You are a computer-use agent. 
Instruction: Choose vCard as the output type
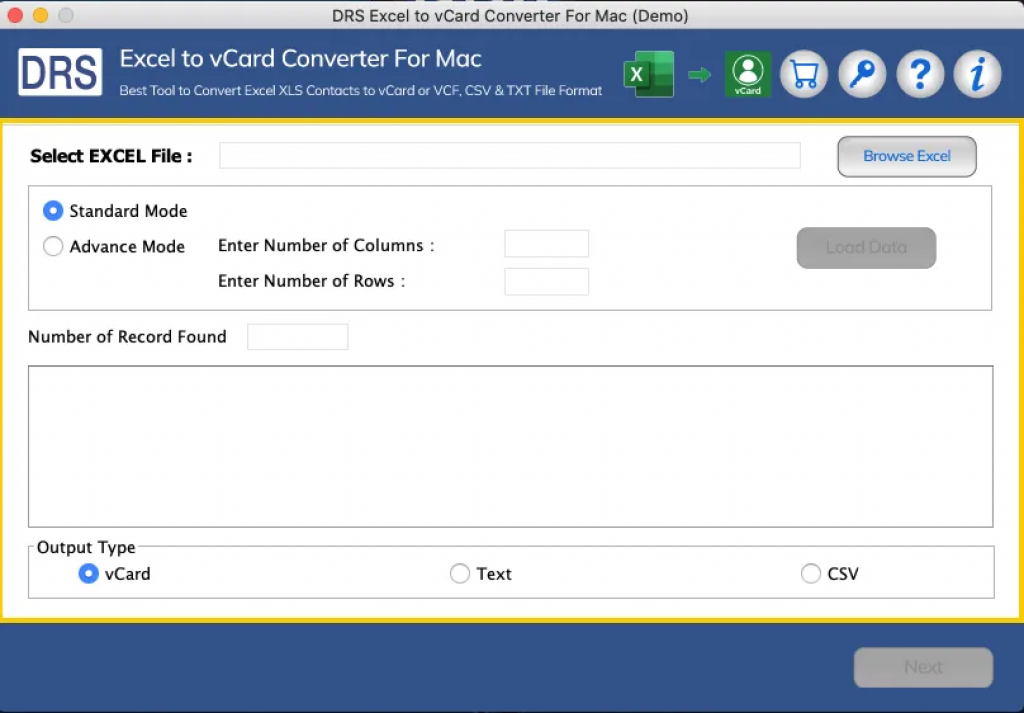pos(88,574)
